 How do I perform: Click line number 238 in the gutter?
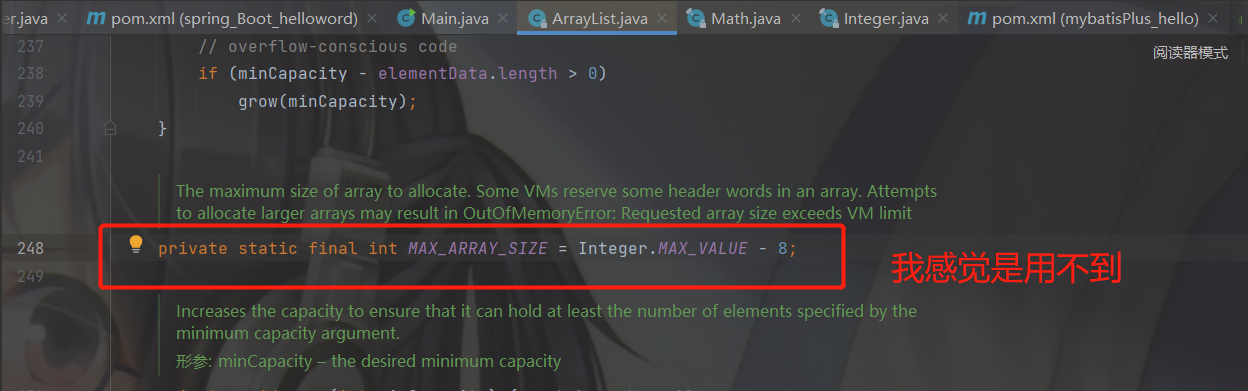pos(30,74)
